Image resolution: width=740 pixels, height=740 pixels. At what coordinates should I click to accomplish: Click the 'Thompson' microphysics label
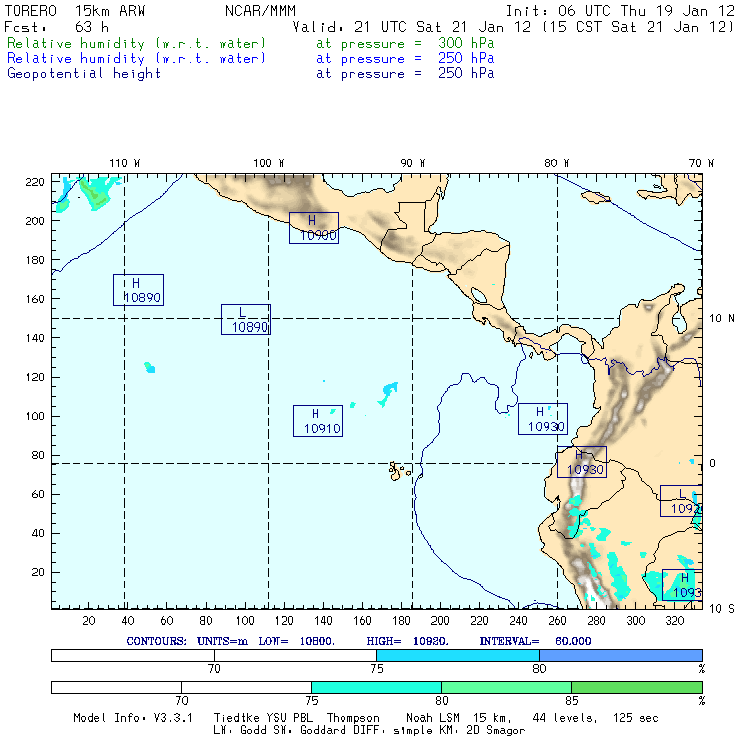tap(353, 718)
